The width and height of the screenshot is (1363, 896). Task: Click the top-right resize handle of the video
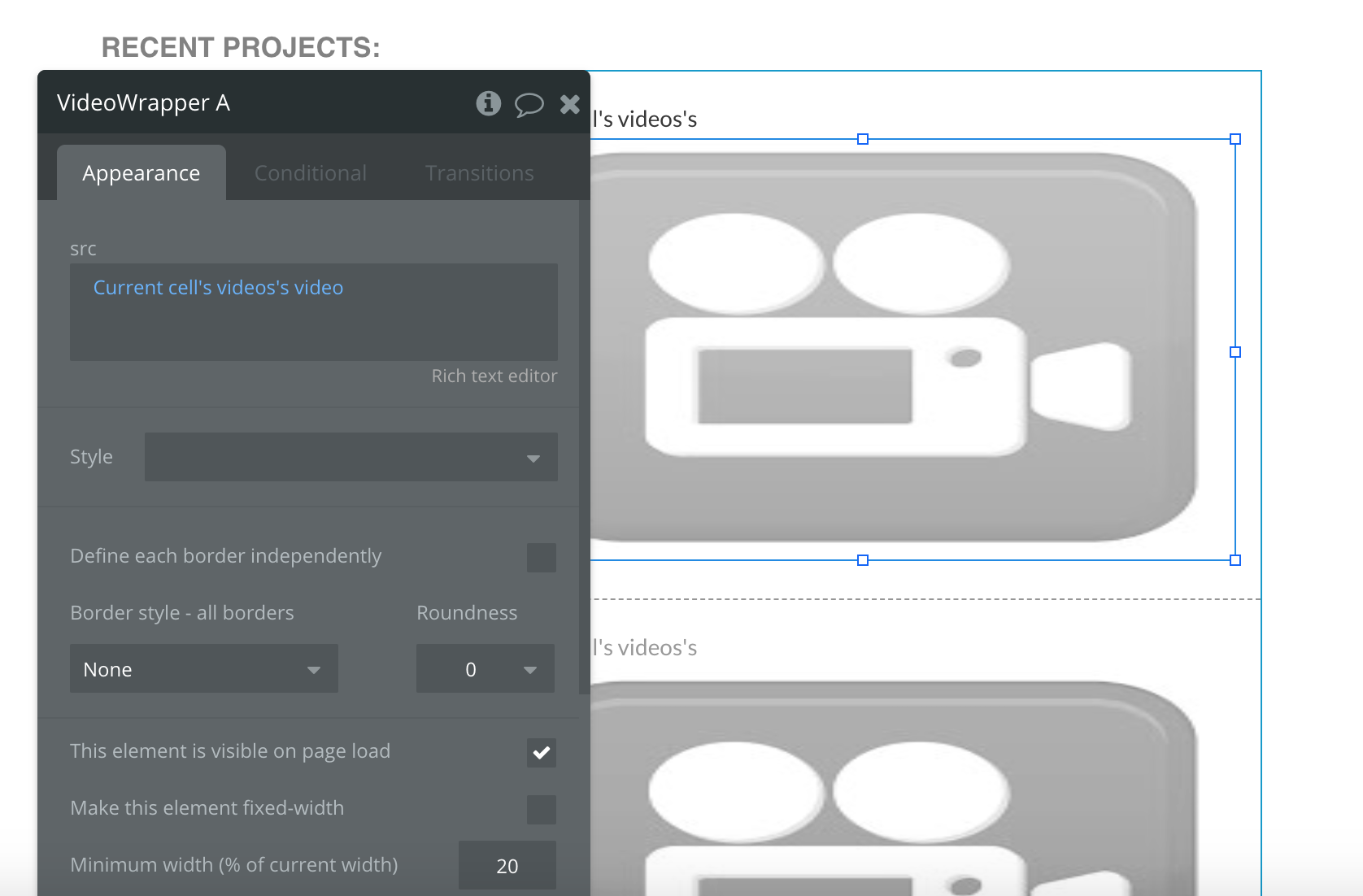(x=1235, y=140)
